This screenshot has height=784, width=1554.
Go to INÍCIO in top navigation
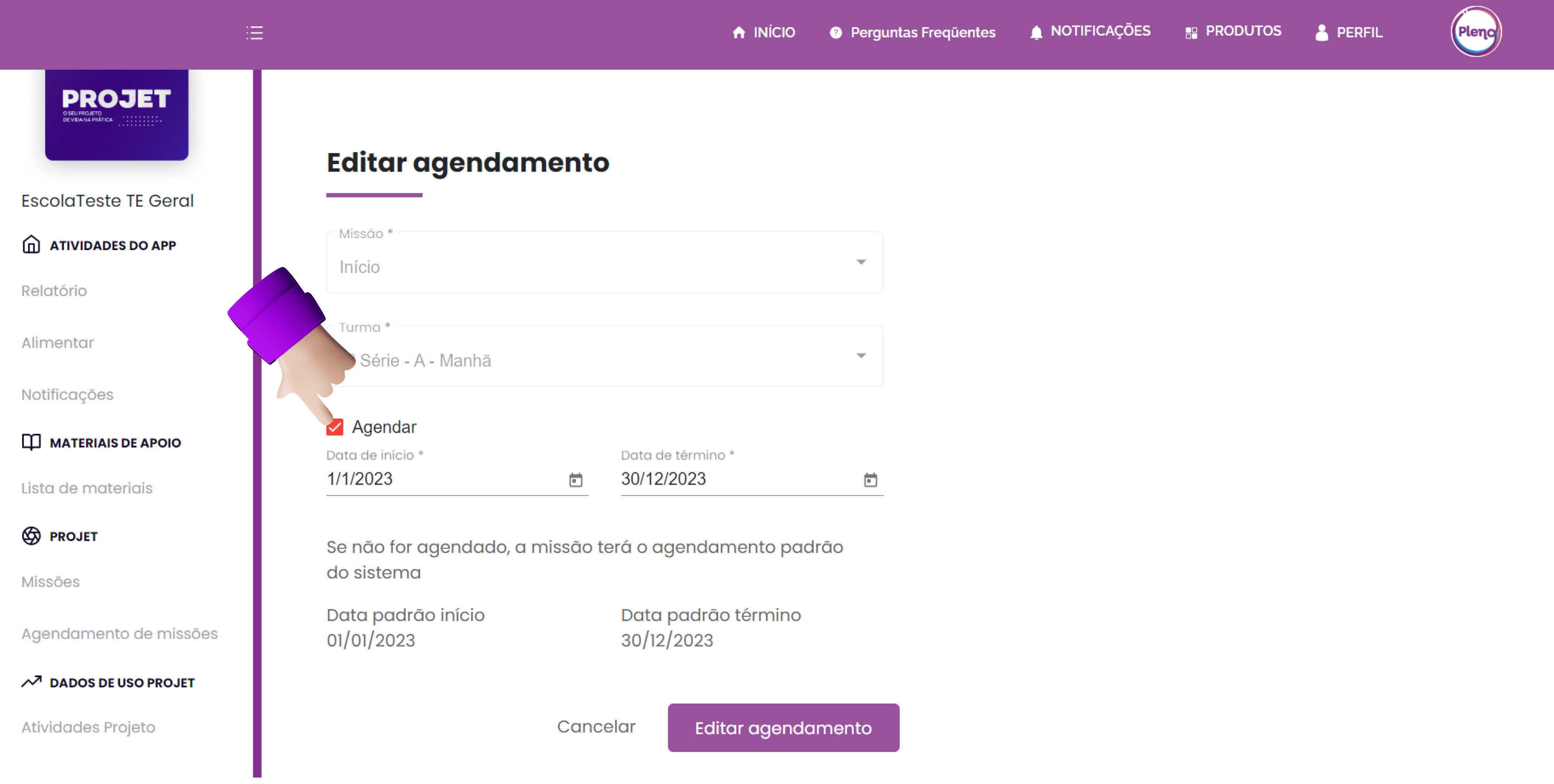point(764,33)
